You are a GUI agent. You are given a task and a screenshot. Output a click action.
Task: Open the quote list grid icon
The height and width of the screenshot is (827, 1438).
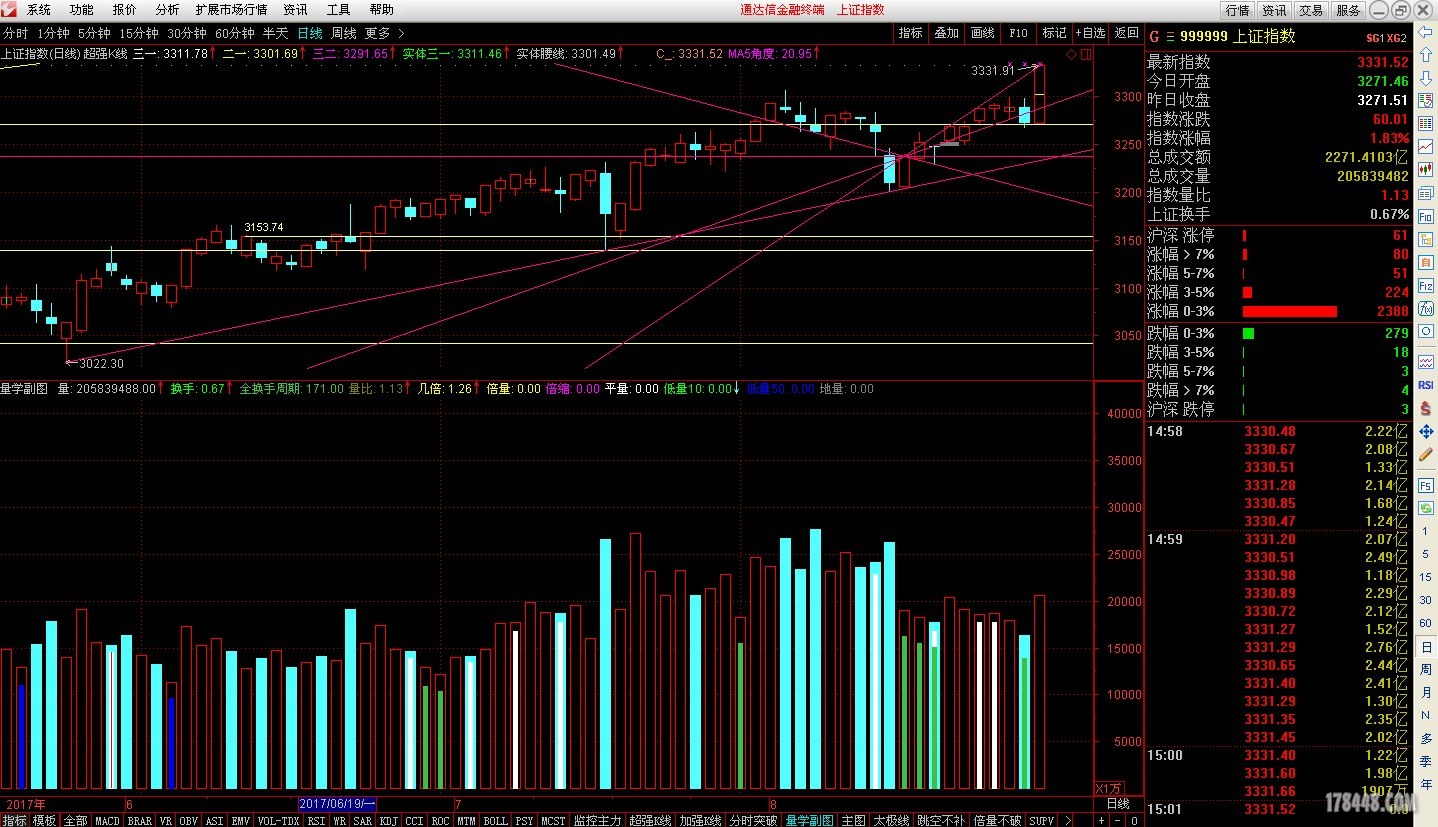pyautogui.click(x=1425, y=123)
